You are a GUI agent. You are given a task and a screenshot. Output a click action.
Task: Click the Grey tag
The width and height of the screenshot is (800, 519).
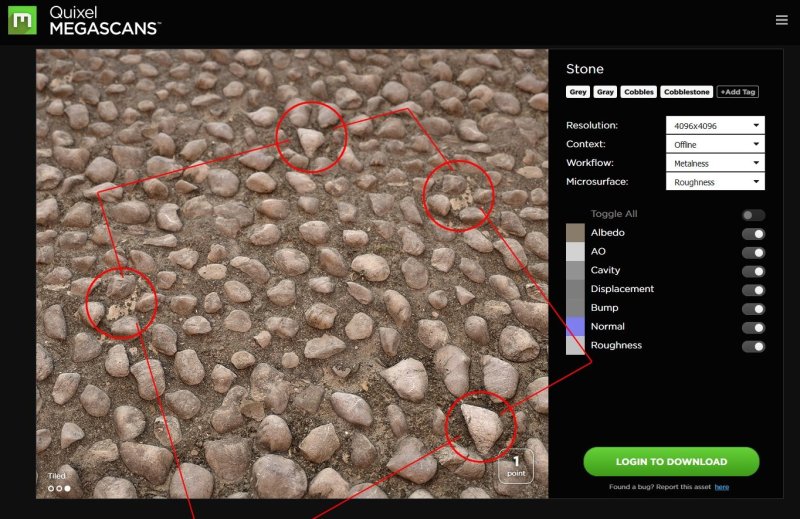tap(578, 92)
